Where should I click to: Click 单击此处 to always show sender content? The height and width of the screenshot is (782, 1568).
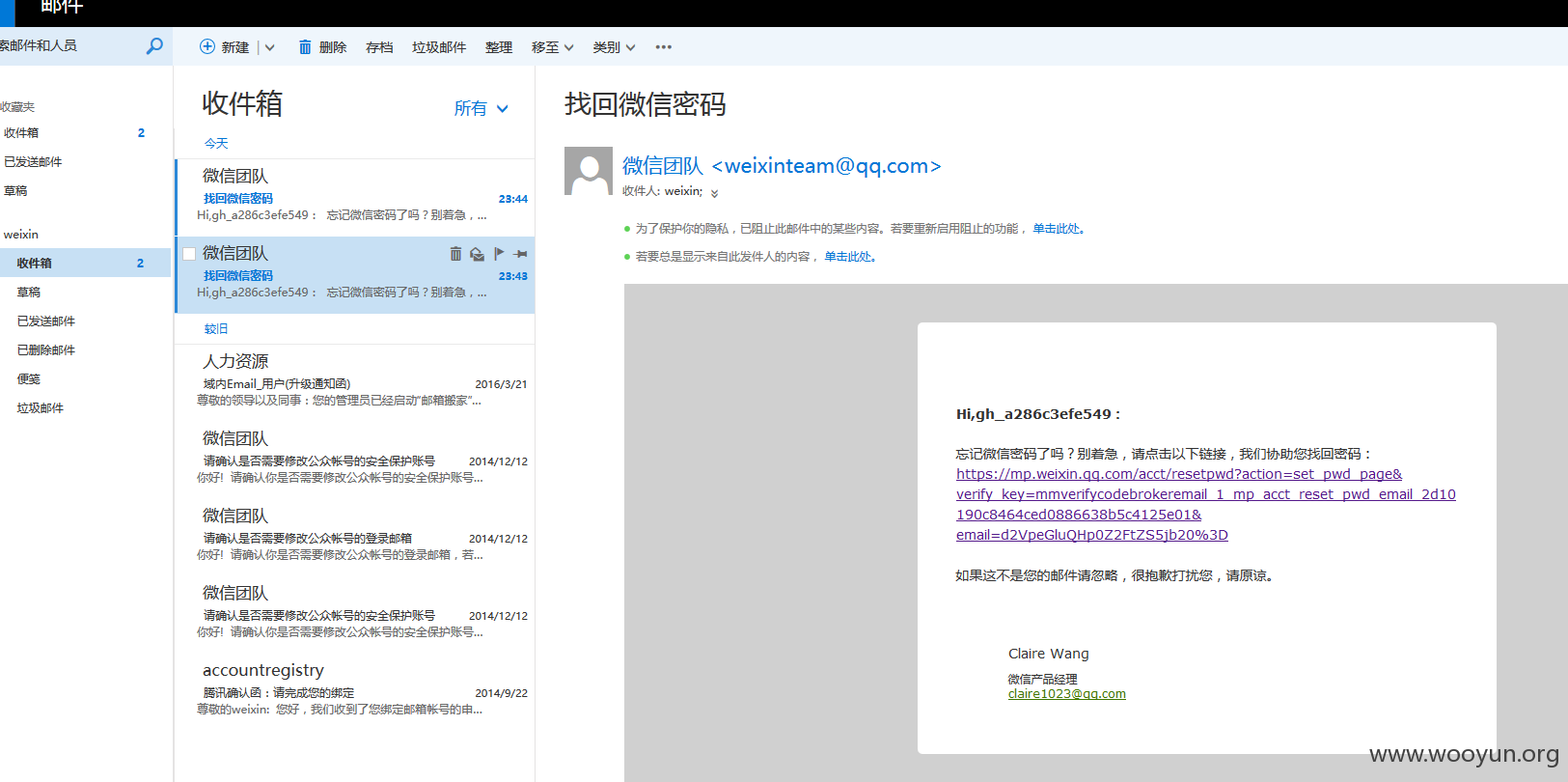coord(849,257)
